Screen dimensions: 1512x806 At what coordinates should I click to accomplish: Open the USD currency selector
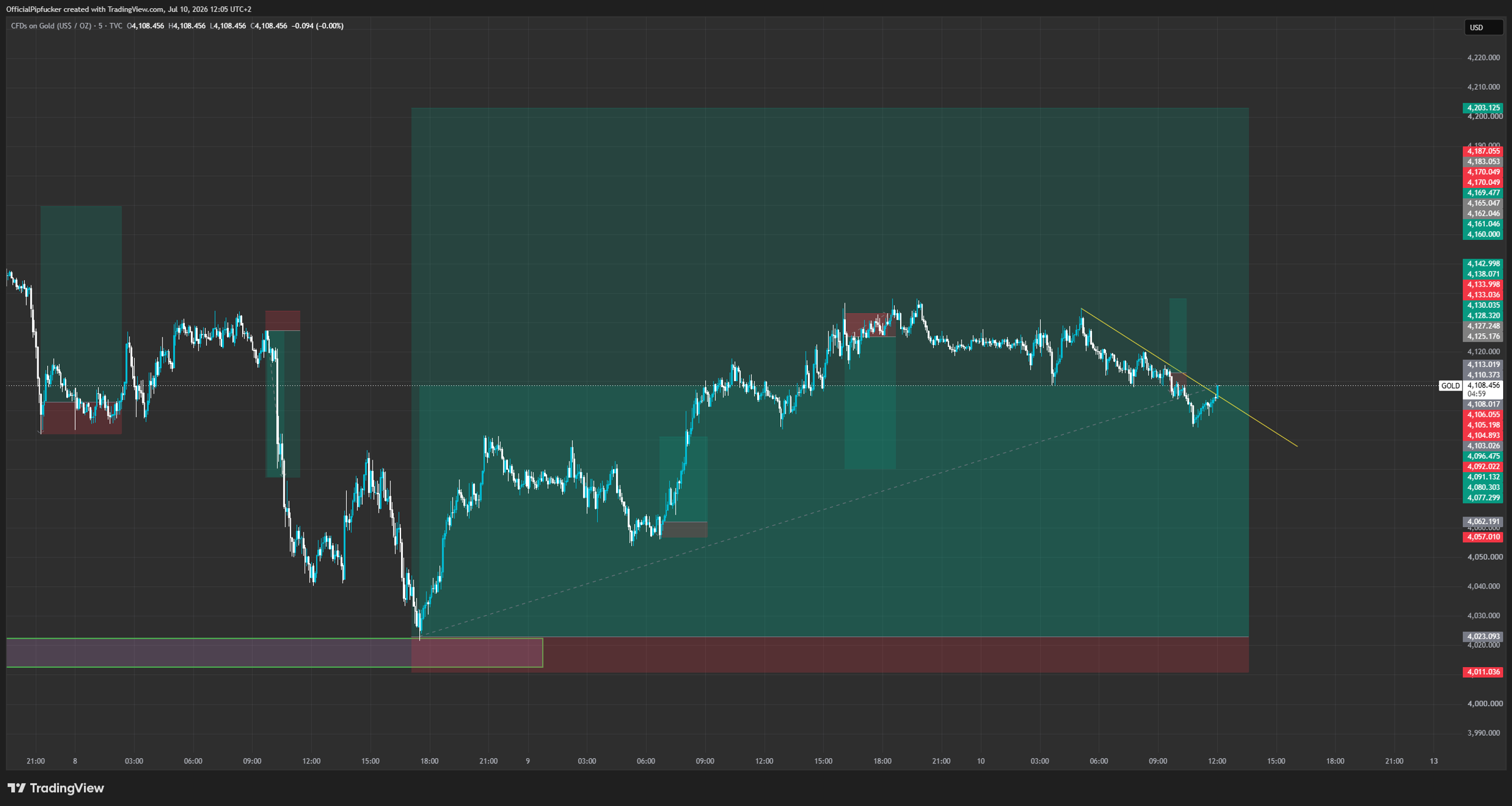point(1483,28)
